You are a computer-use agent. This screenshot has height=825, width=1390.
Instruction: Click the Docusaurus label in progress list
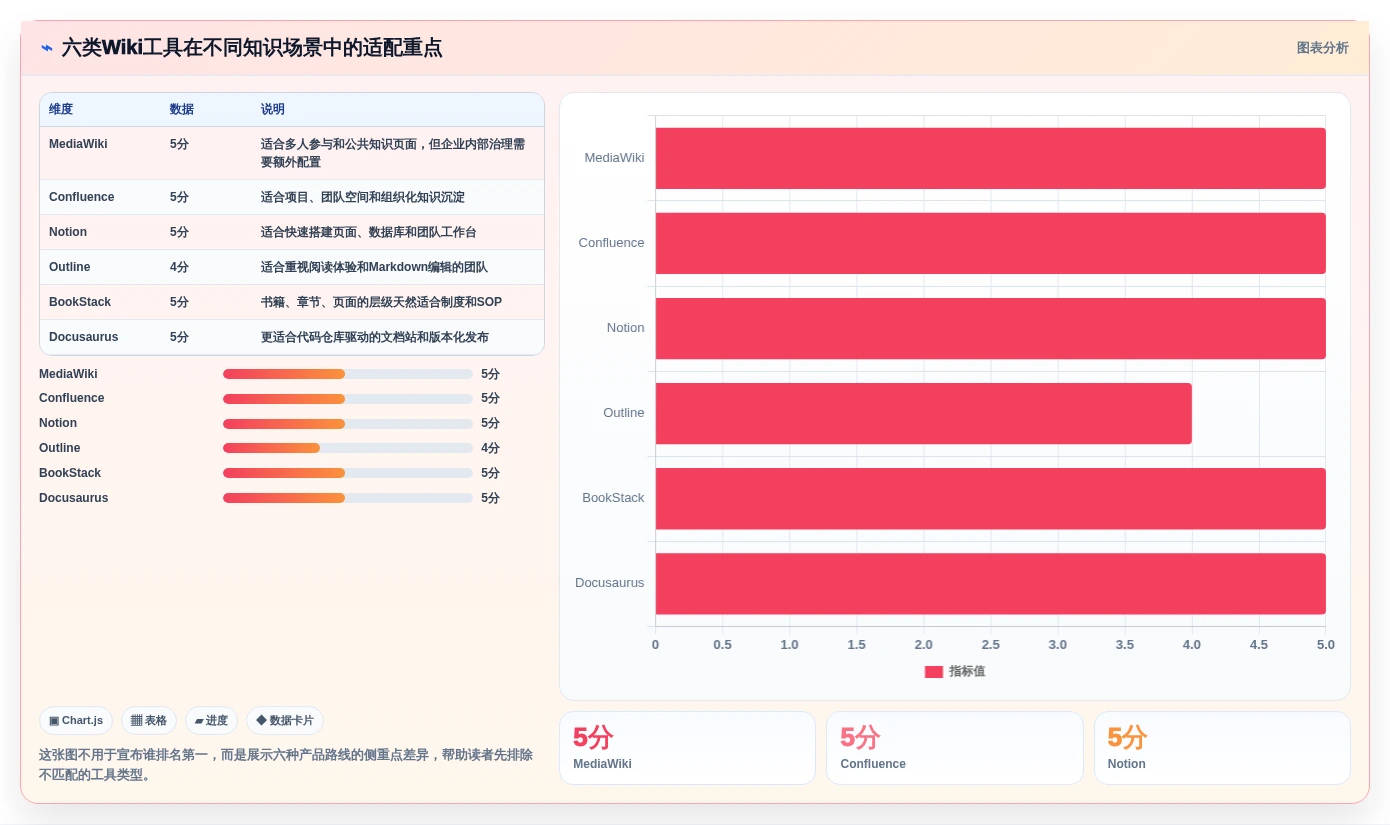(x=74, y=498)
